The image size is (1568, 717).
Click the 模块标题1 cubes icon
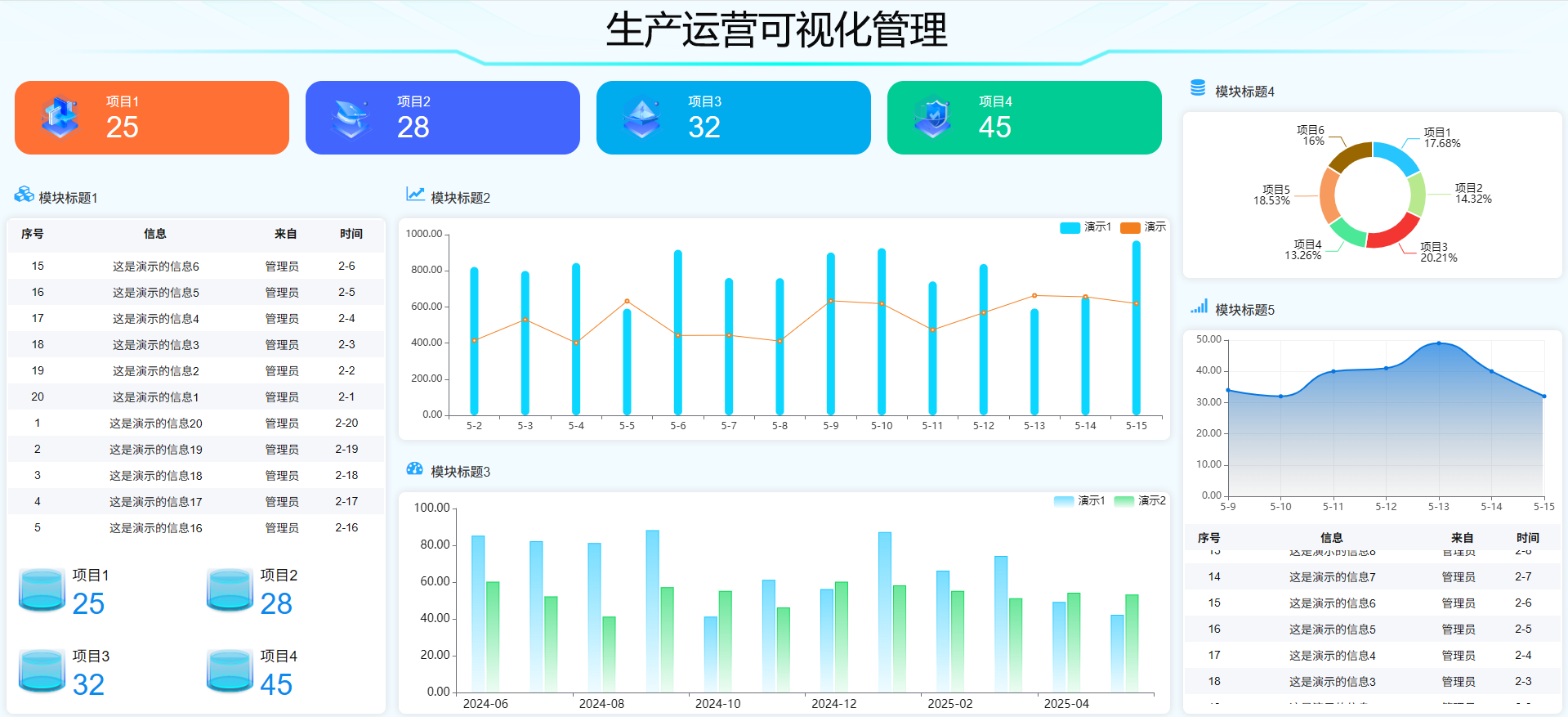pyautogui.click(x=24, y=195)
